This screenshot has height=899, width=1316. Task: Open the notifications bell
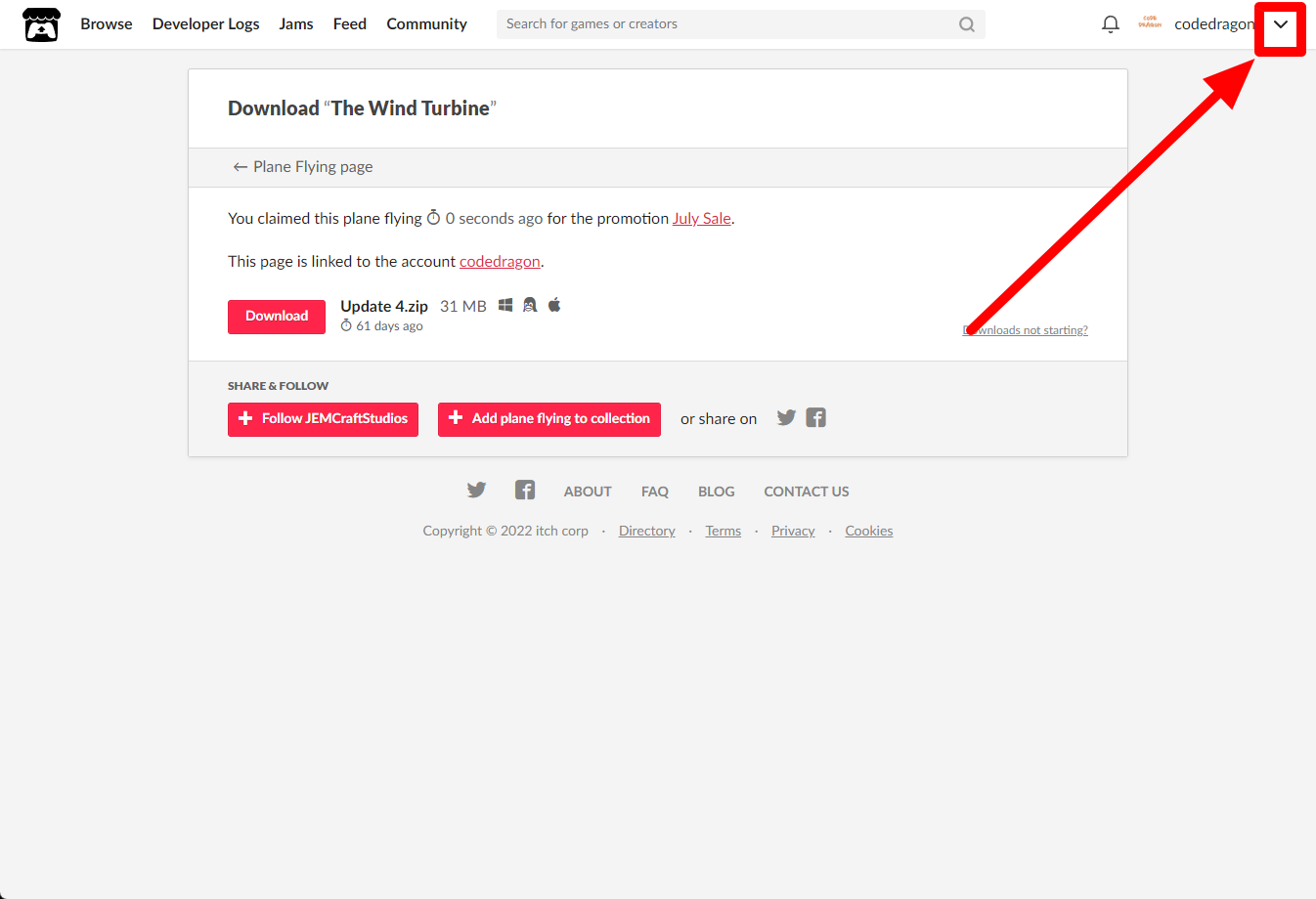click(1110, 24)
